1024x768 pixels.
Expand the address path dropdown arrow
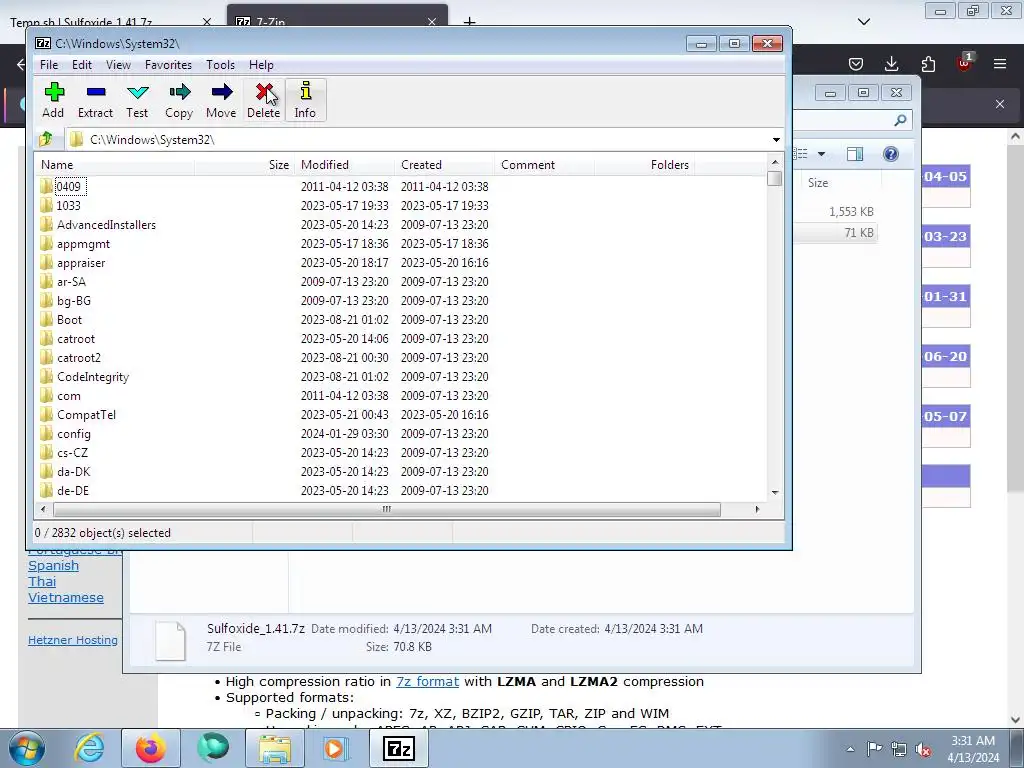click(x=776, y=140)
